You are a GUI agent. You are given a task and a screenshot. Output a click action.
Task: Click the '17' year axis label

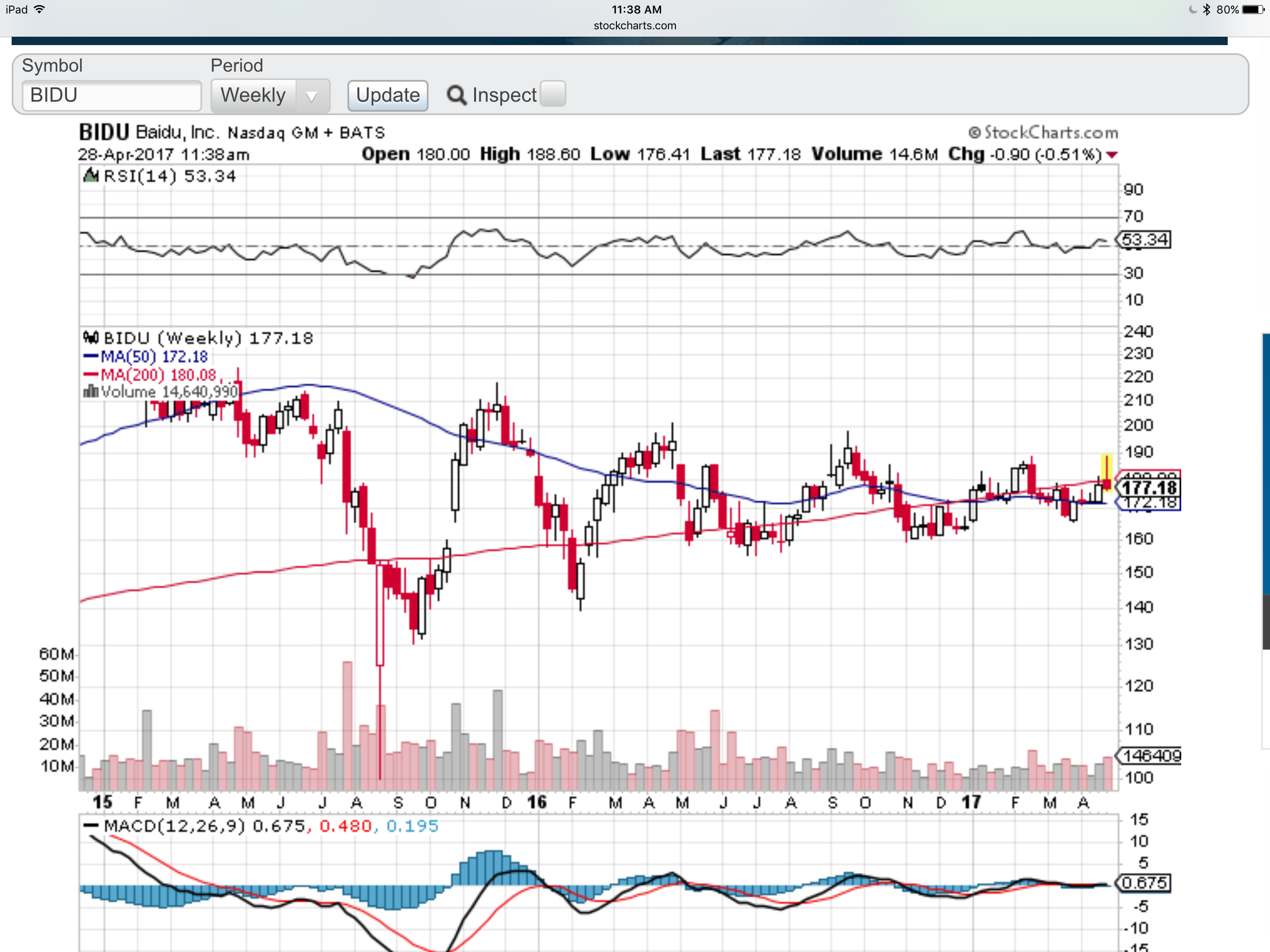coord(971,802)
